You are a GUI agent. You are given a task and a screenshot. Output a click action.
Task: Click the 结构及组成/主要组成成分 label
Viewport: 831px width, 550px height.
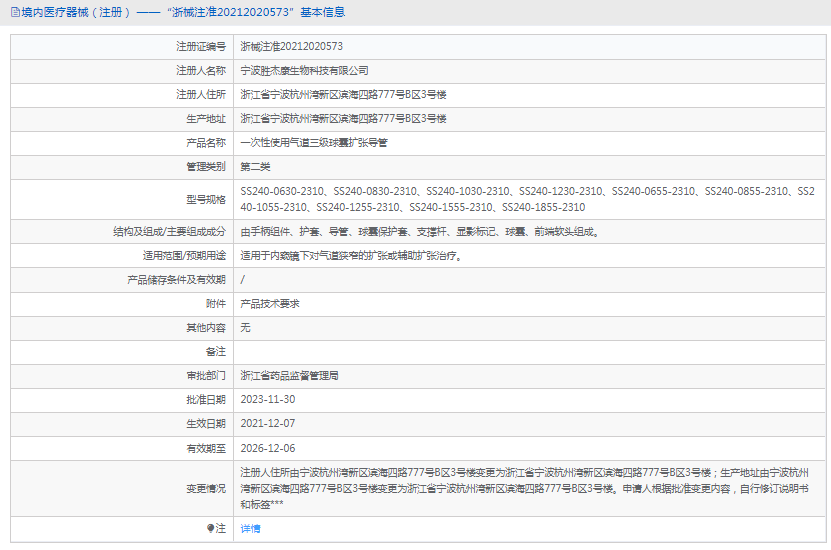[x=170, y=232]
